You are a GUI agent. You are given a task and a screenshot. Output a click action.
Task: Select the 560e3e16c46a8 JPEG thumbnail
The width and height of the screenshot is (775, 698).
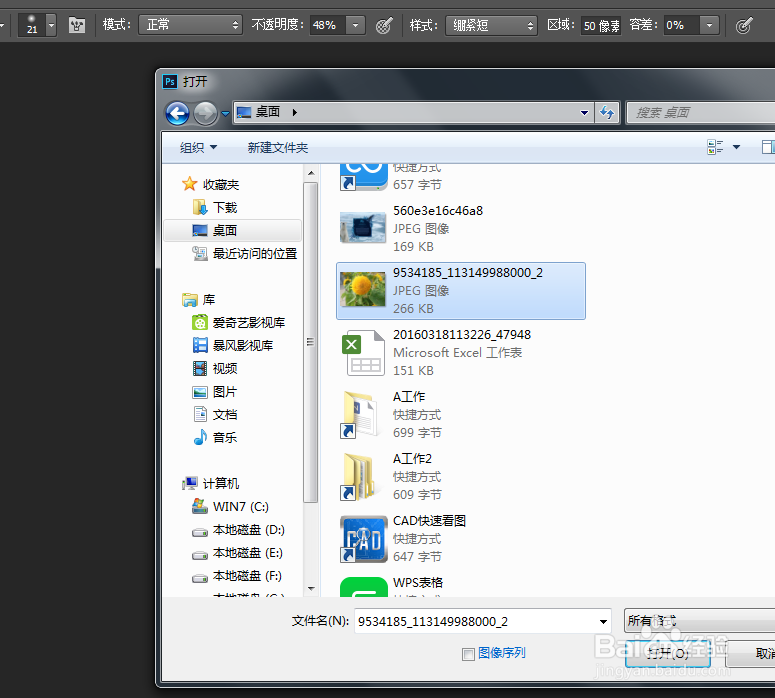(363, 227)
